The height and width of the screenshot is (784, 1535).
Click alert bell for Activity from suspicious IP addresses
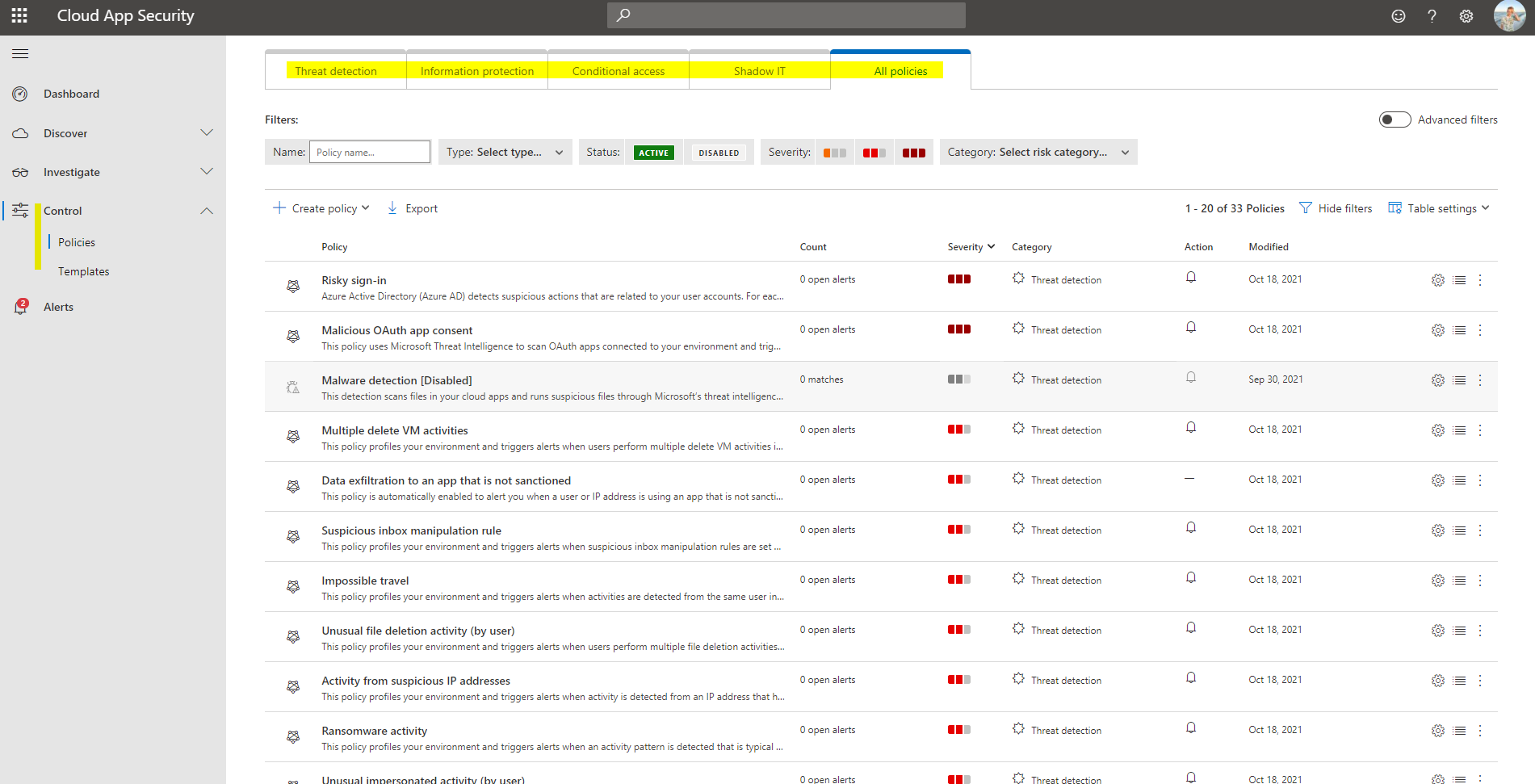[1191, 678]
